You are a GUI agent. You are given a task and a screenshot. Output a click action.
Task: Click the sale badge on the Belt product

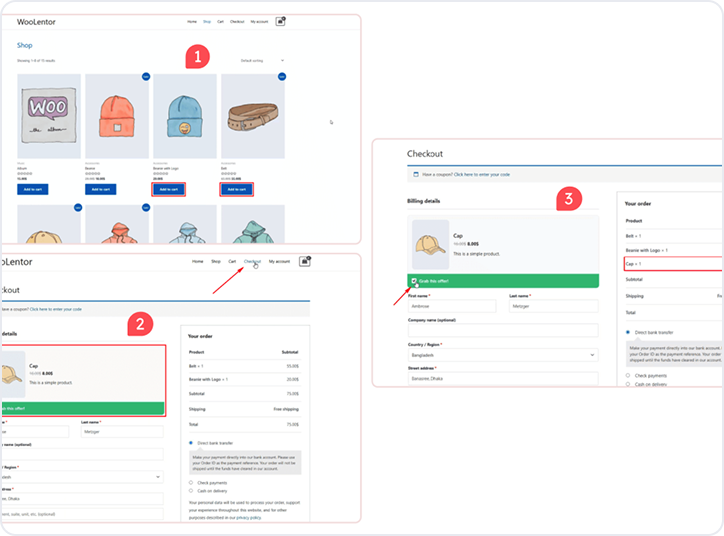click(x=282, y=76)
